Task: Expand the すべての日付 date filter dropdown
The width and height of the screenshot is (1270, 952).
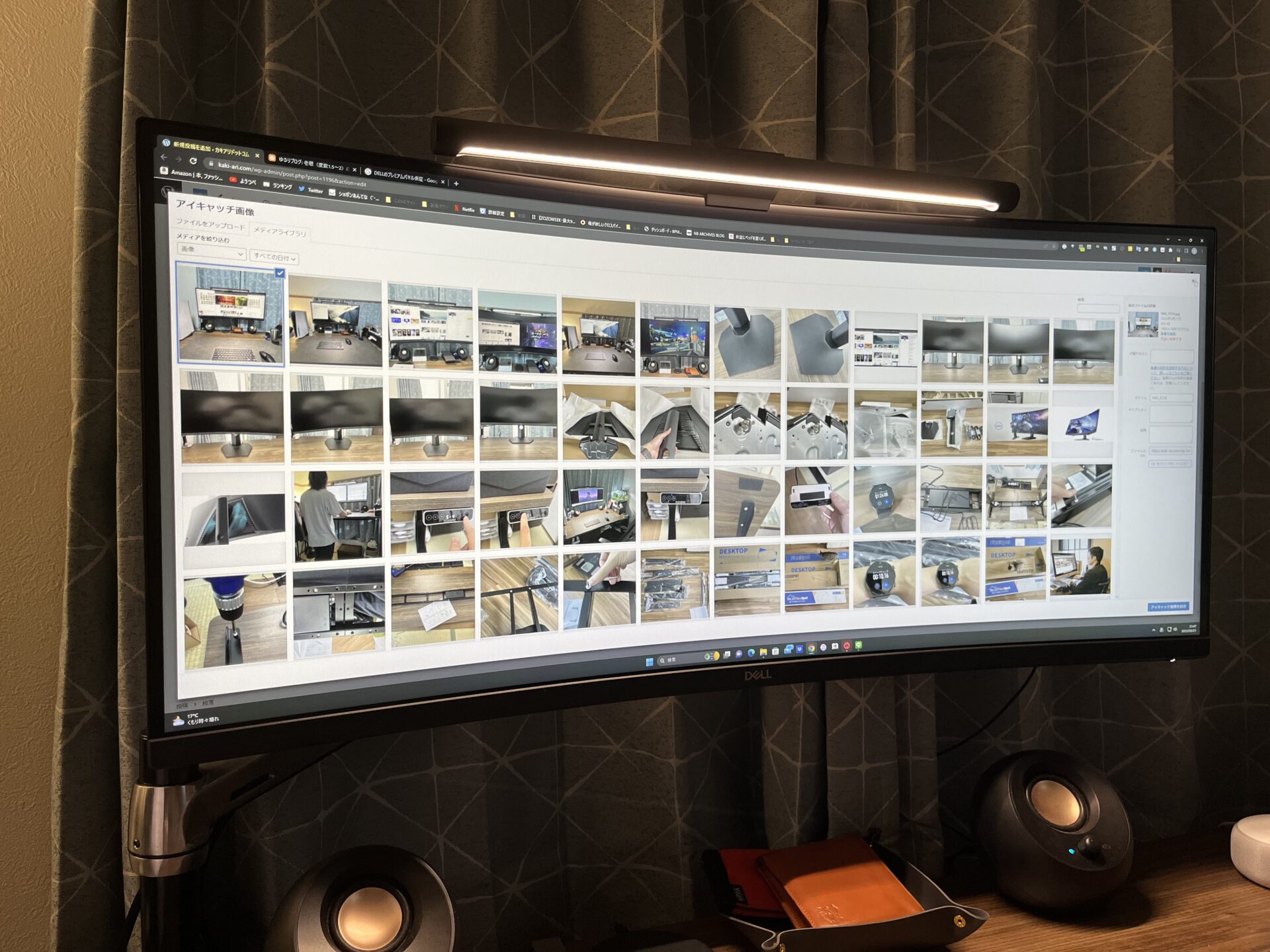Action: tap(274, 257)
